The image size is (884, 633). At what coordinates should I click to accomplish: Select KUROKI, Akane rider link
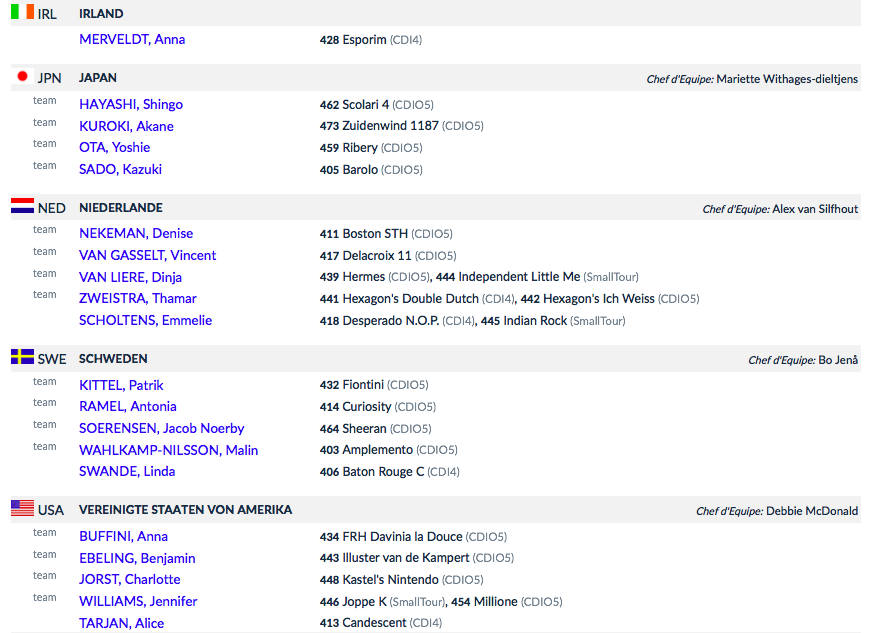[126, 126]
